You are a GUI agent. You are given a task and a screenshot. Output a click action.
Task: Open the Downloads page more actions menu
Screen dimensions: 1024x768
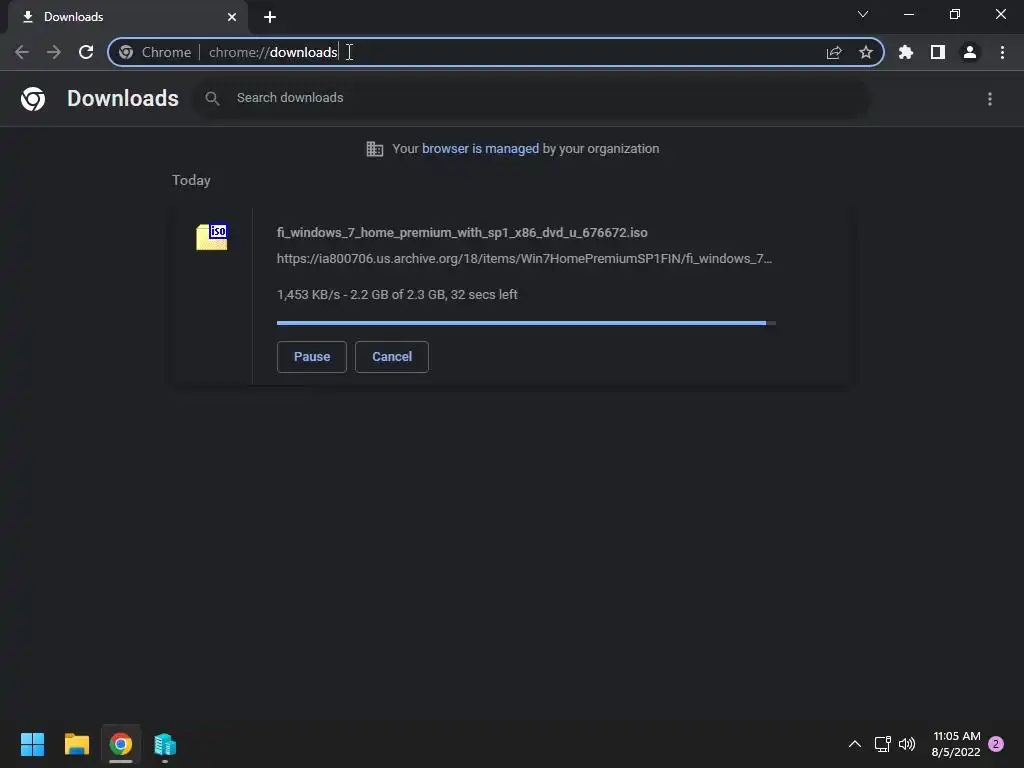(x=990, y=99)
